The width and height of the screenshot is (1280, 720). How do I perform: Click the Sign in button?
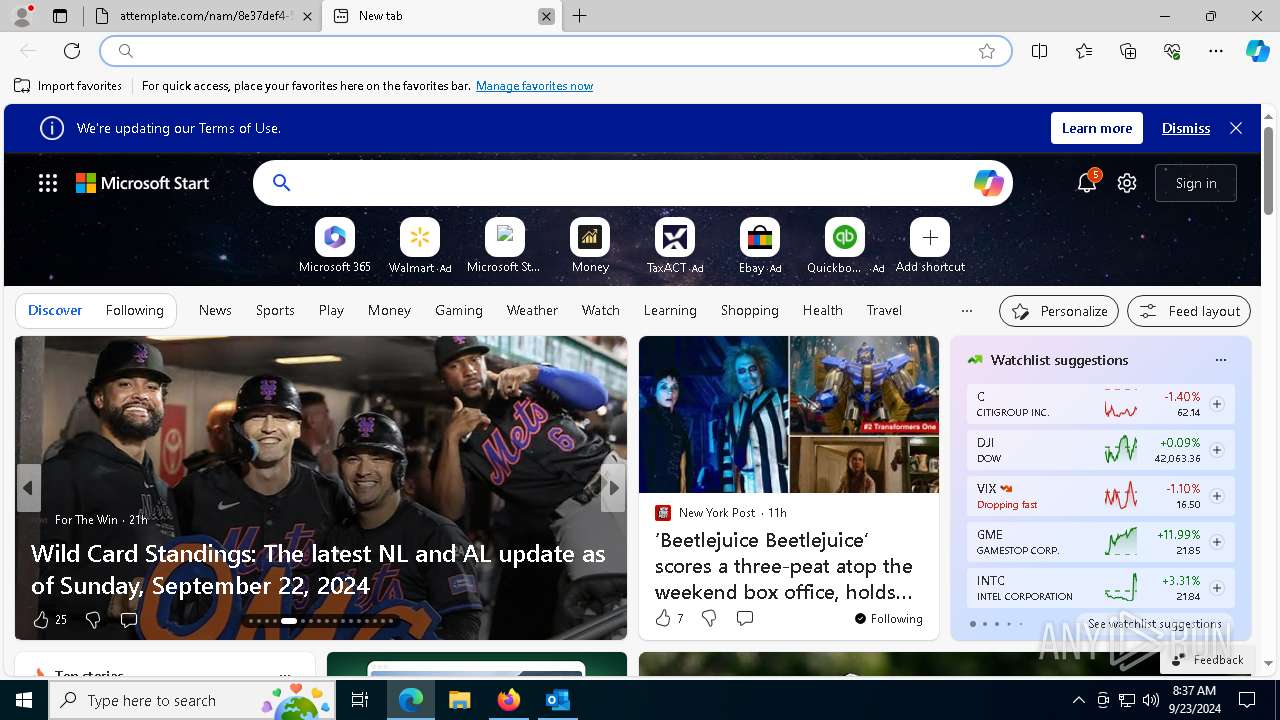tap(1196, 183)
